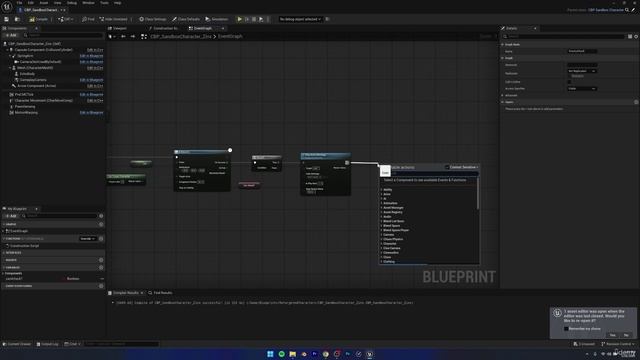Open the Tools menu
This screenshot has width=640, height=360.
tap(104, 3)
